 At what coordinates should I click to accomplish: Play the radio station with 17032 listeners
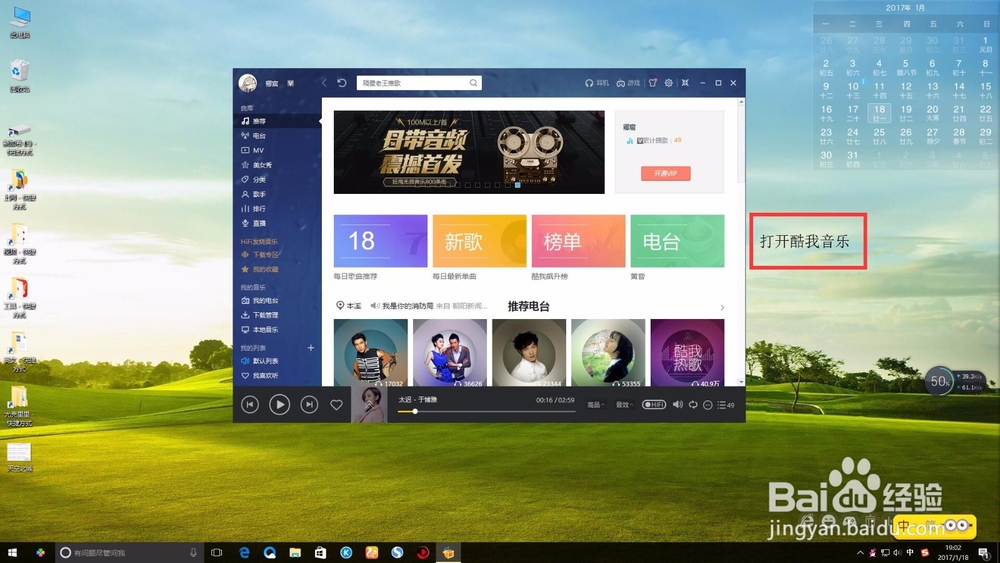pyautogui.click(x=371, y=353)
